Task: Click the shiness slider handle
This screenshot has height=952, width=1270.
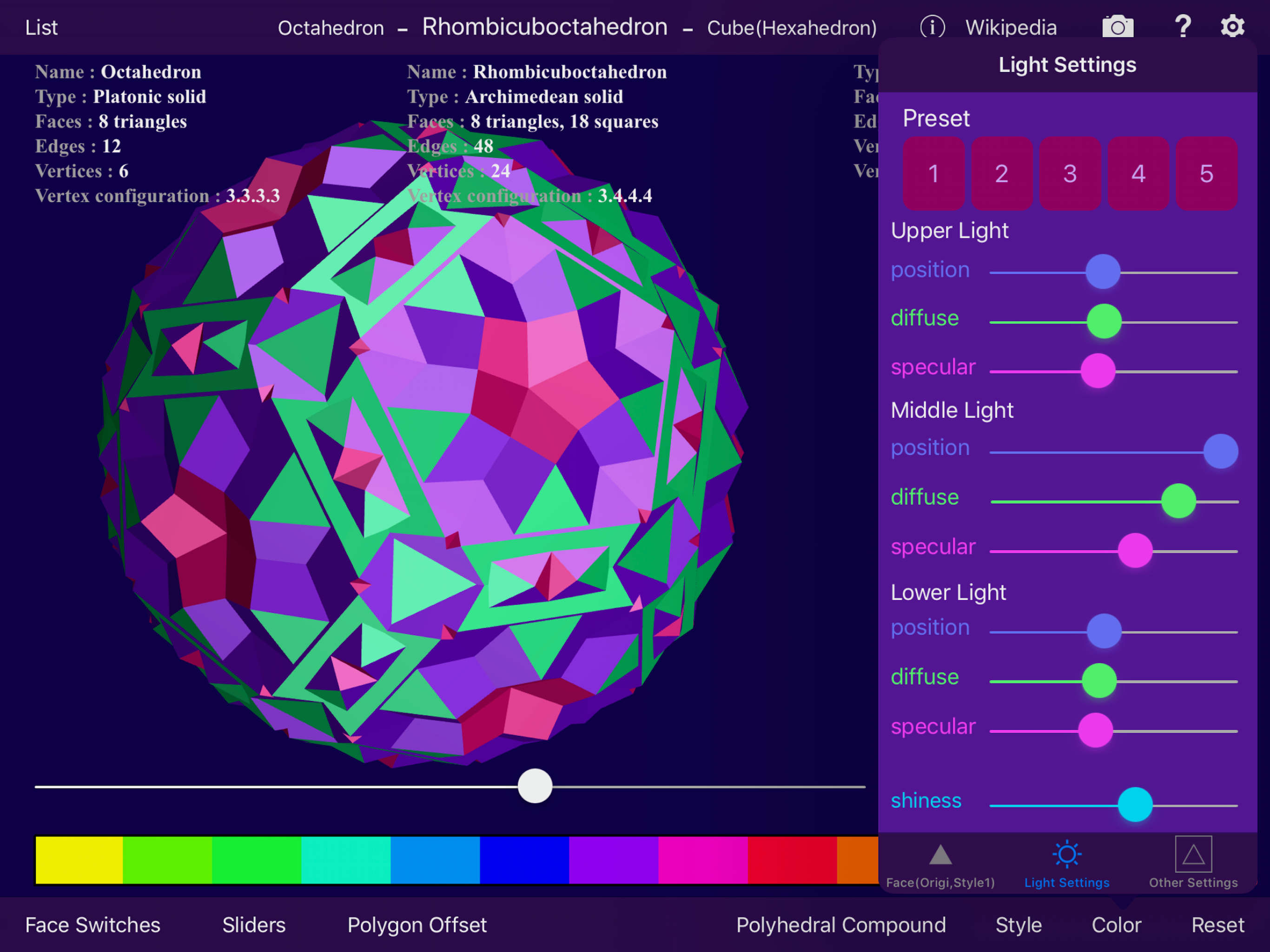Action: coord(1135,805)
